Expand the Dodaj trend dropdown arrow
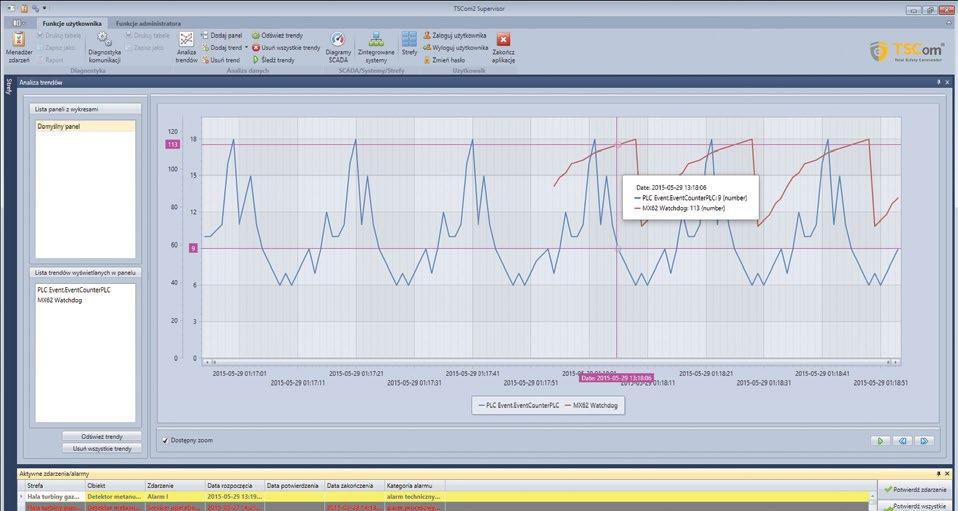 click(246, 48)
